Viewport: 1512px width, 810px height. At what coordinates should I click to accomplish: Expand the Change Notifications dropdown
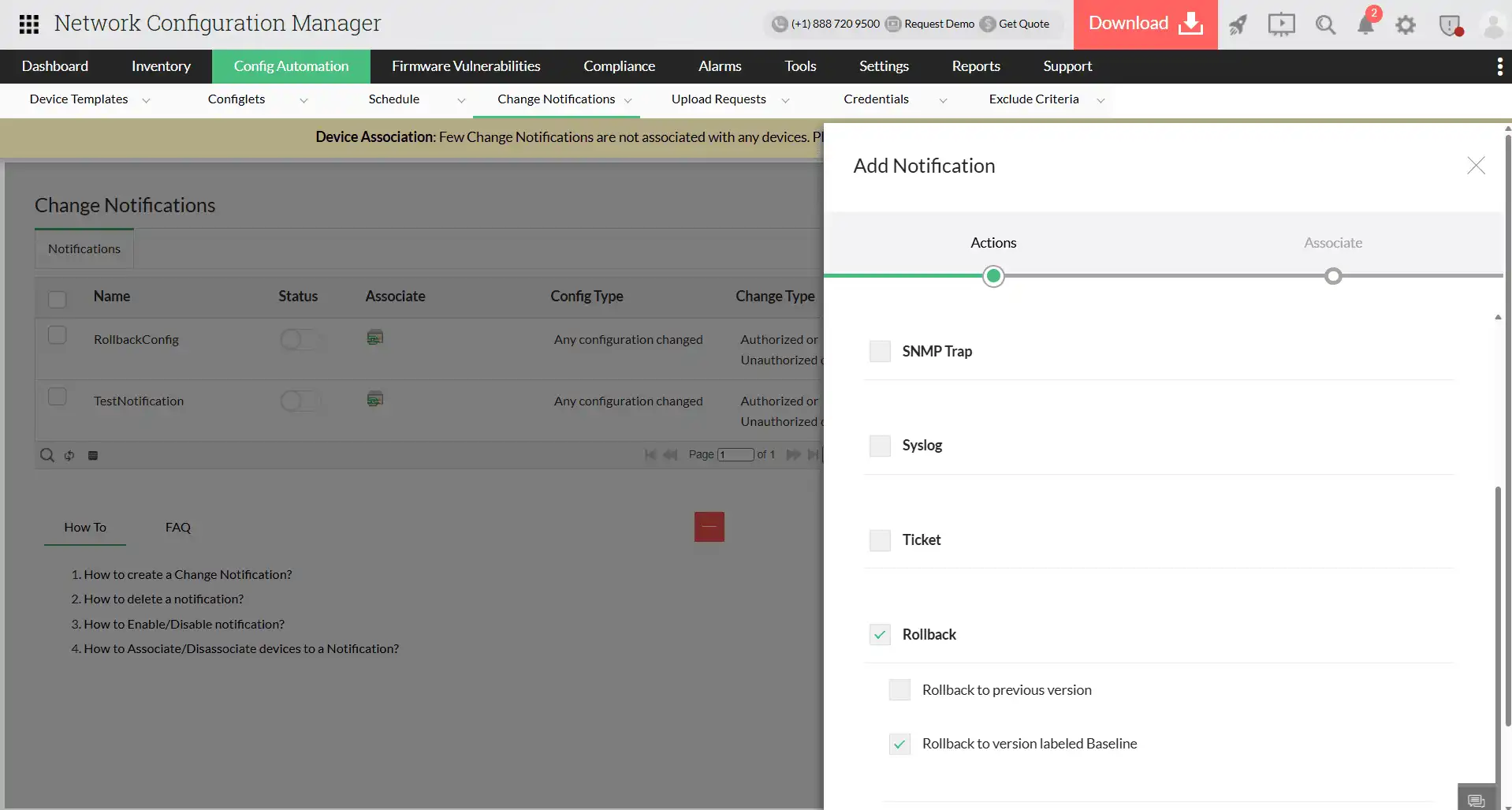click(x=628, y=100)
